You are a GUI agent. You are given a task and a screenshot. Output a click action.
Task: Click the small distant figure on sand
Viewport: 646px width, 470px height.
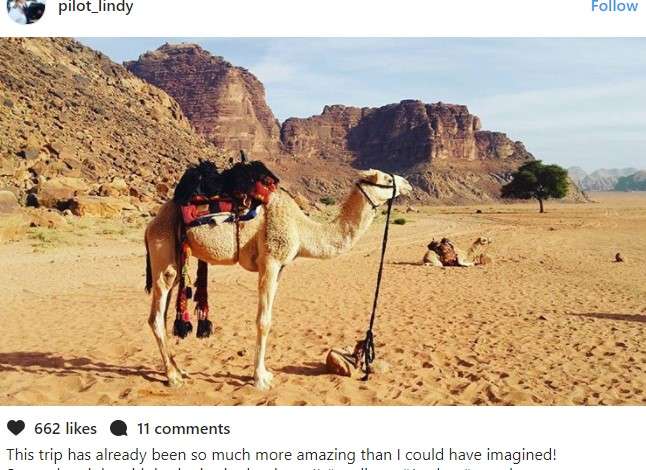[x=618, y=258]
